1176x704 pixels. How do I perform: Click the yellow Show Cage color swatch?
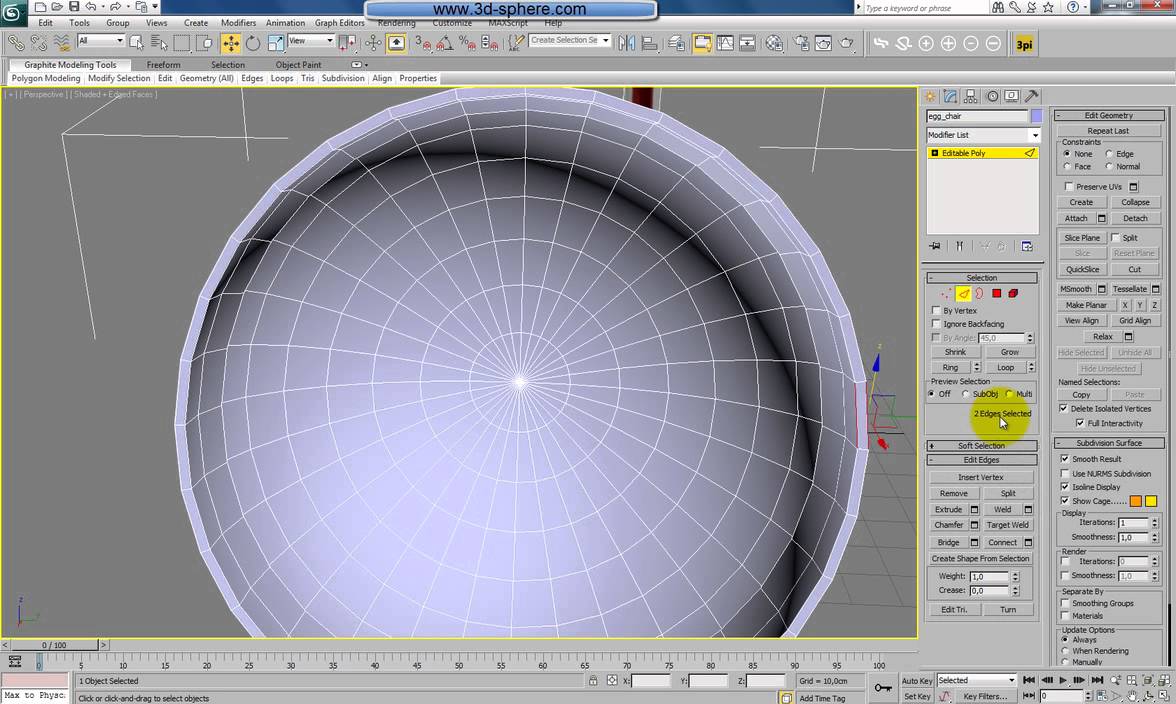coord(1151,501)
